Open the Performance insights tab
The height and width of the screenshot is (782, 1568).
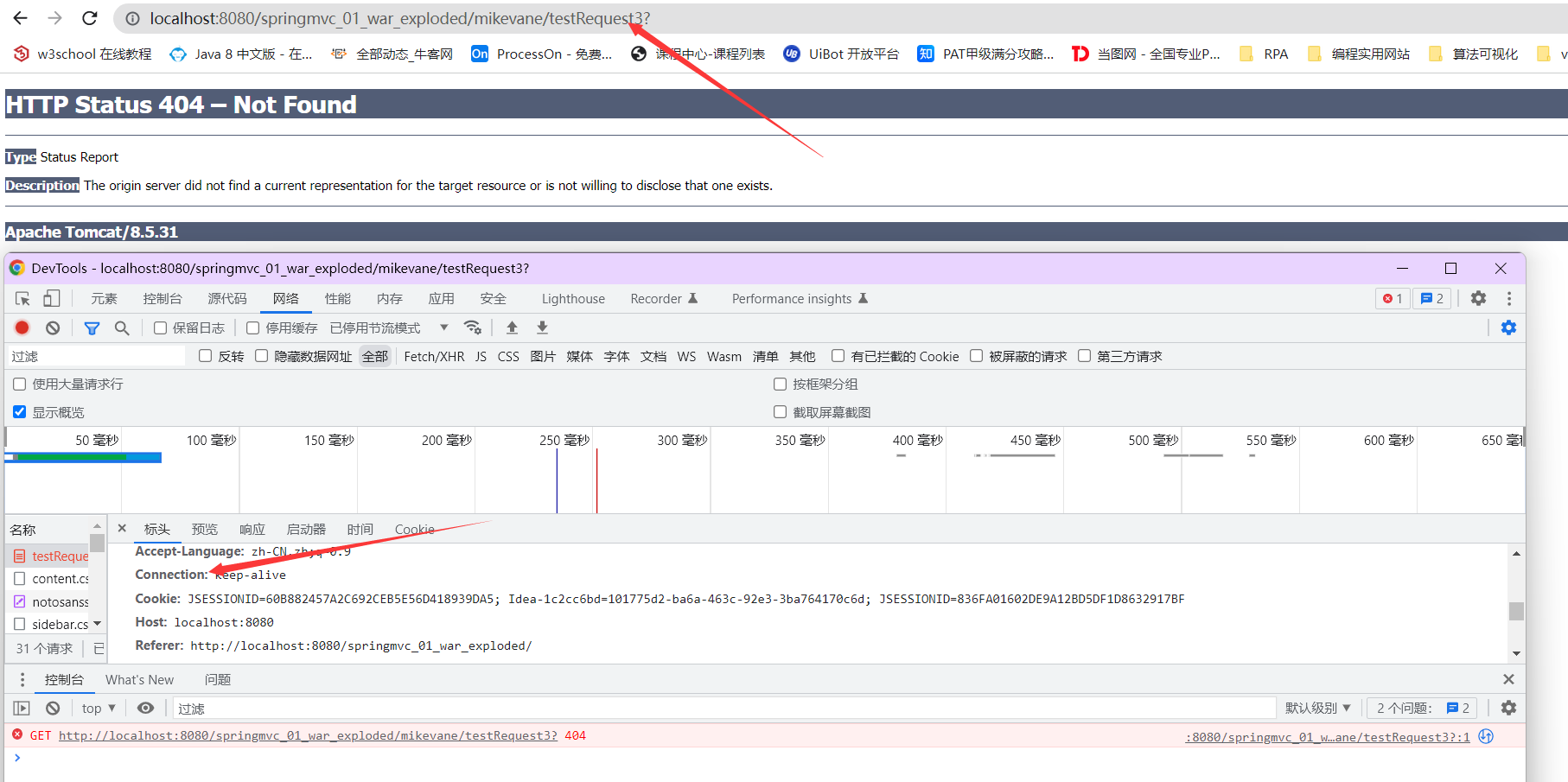tap(800, 298)
